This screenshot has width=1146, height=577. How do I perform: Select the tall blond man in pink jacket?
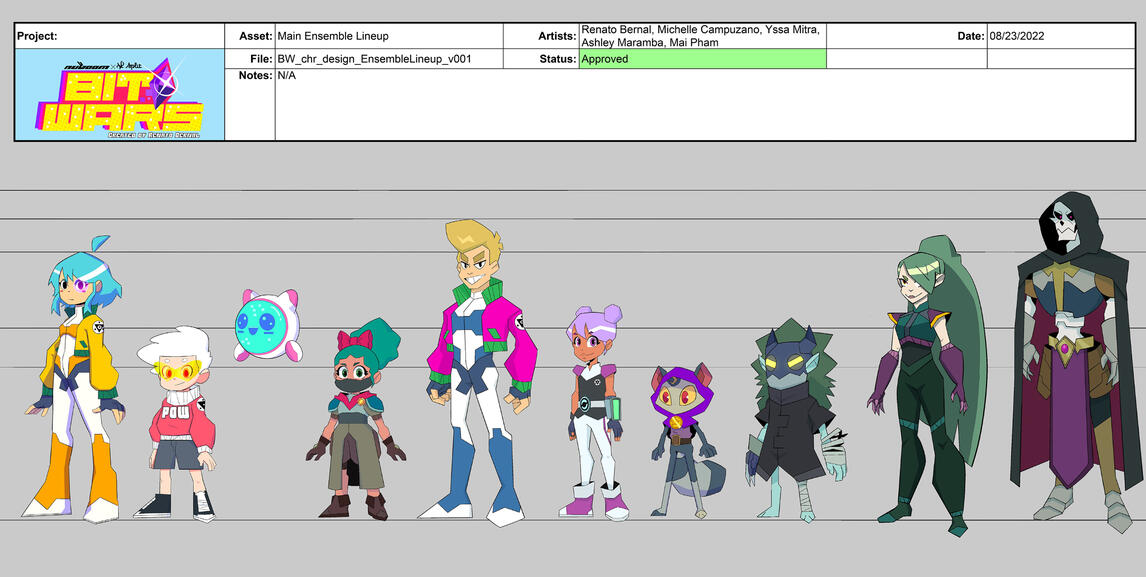[x=477, y=373]
